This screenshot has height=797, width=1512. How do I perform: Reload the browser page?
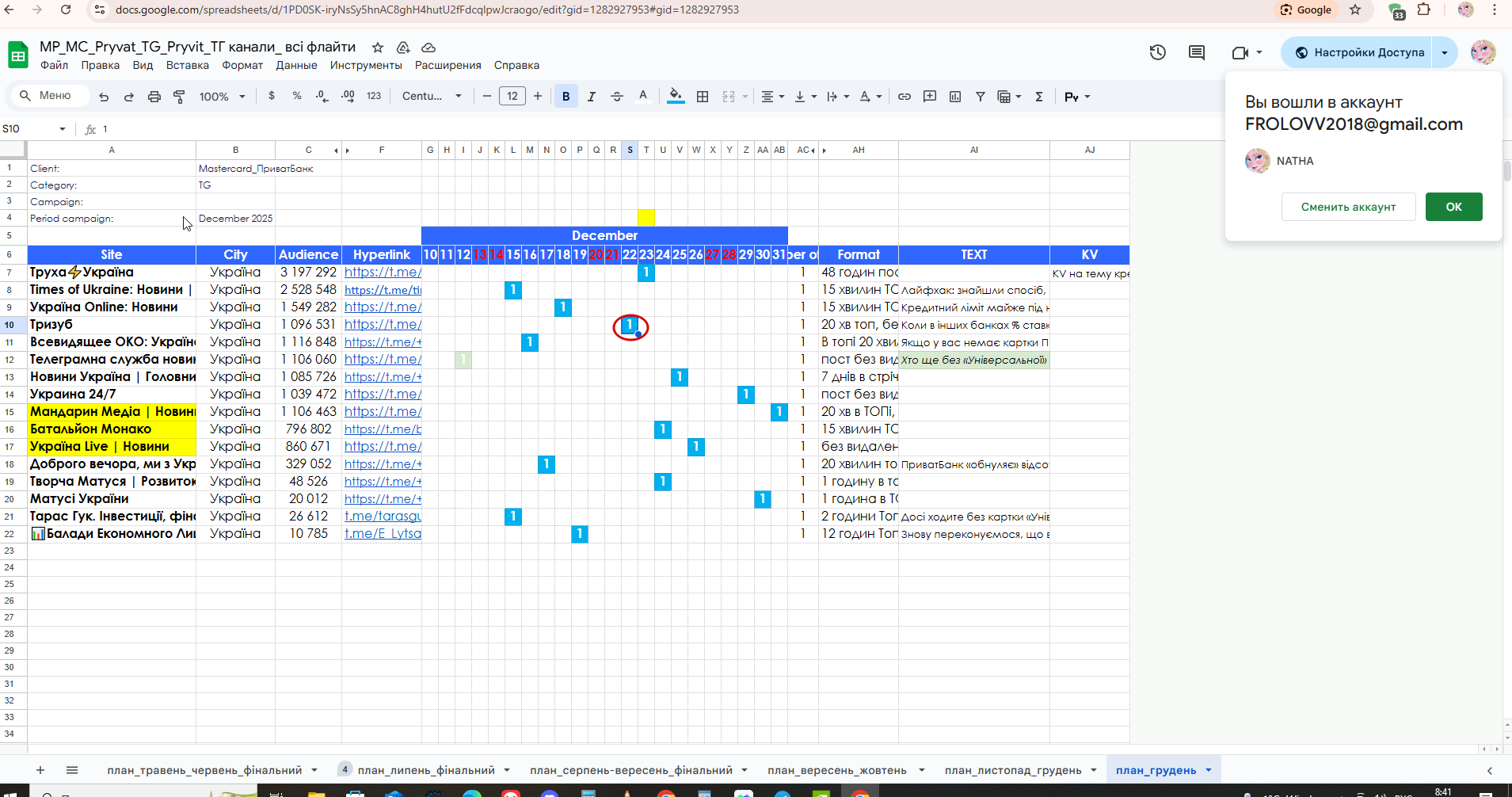[x=66, y=10]
